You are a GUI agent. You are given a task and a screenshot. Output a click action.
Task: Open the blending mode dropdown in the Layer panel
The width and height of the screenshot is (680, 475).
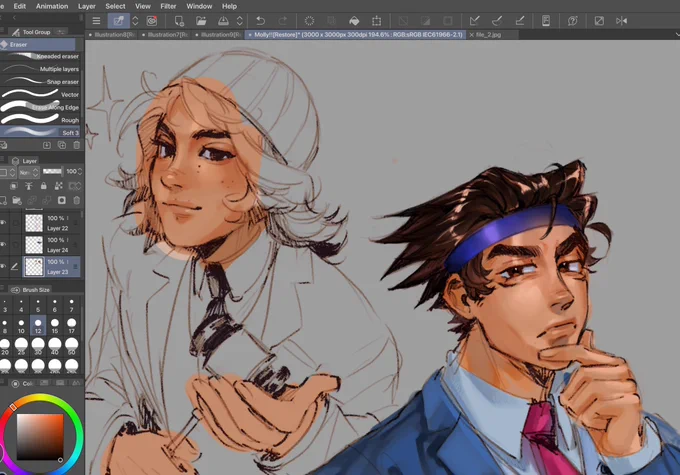coord(29,172)
